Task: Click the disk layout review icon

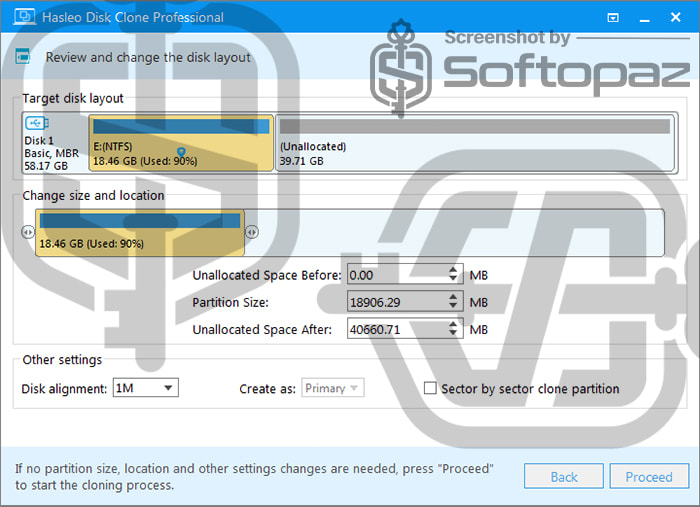Action: (x=23, y=57)
